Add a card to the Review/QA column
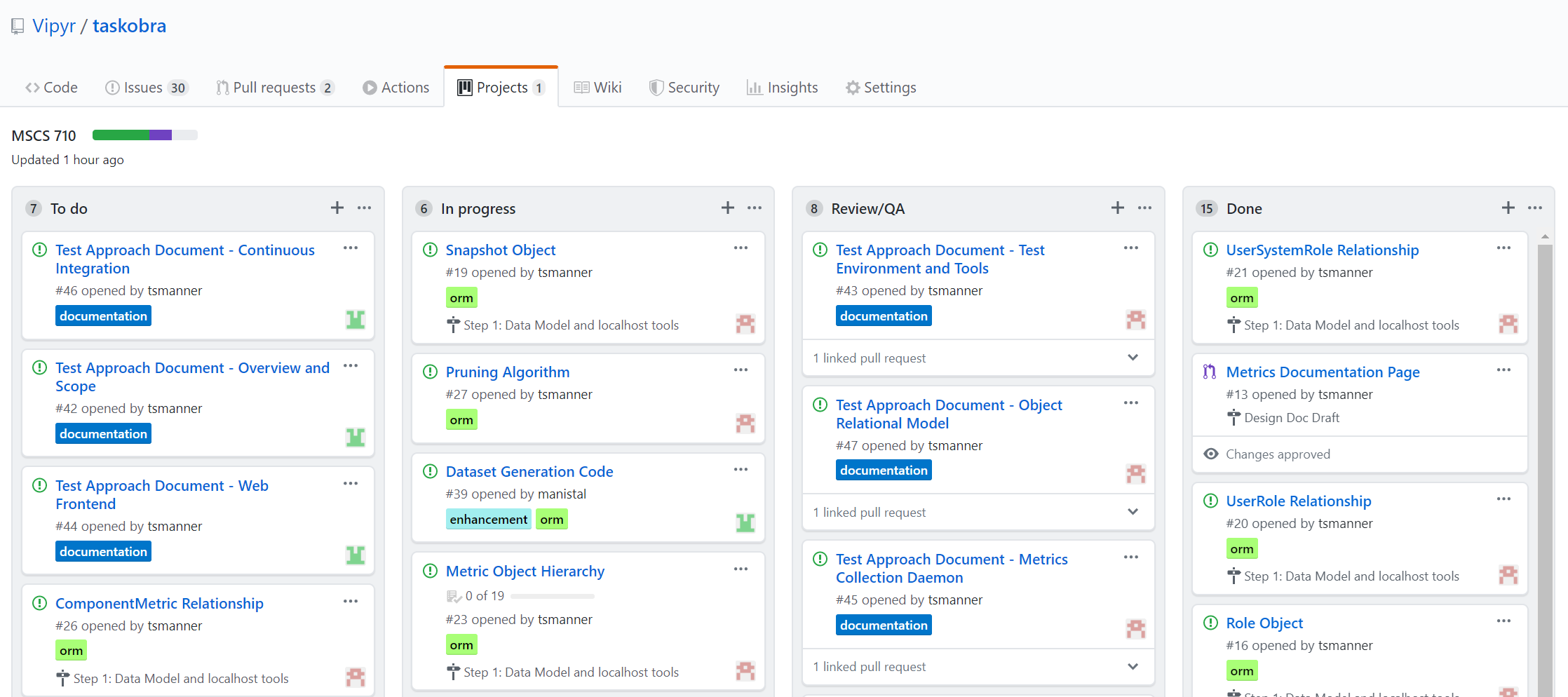Viewport: 1568px width, 697px height. pyautogui.click(x=1118, y=208)
